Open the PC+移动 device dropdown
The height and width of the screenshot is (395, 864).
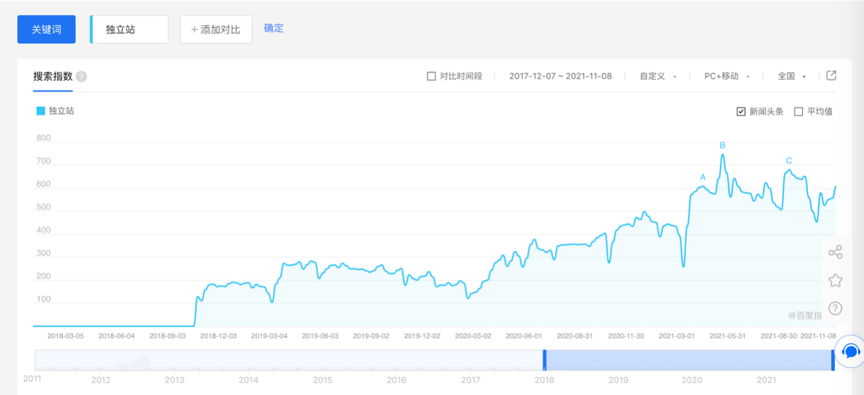[727, 76]
